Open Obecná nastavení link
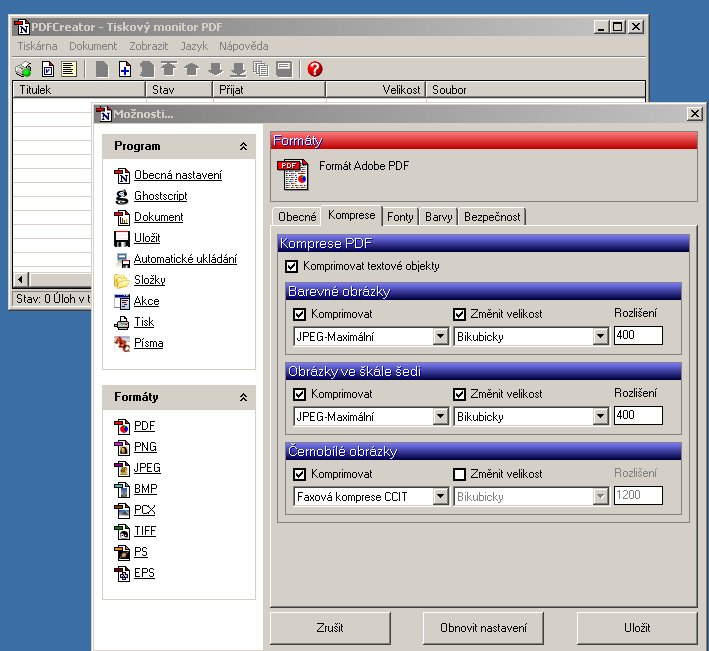Image resolution: width=709 pixels, height=651 pixels. click(x=178, y=175)
